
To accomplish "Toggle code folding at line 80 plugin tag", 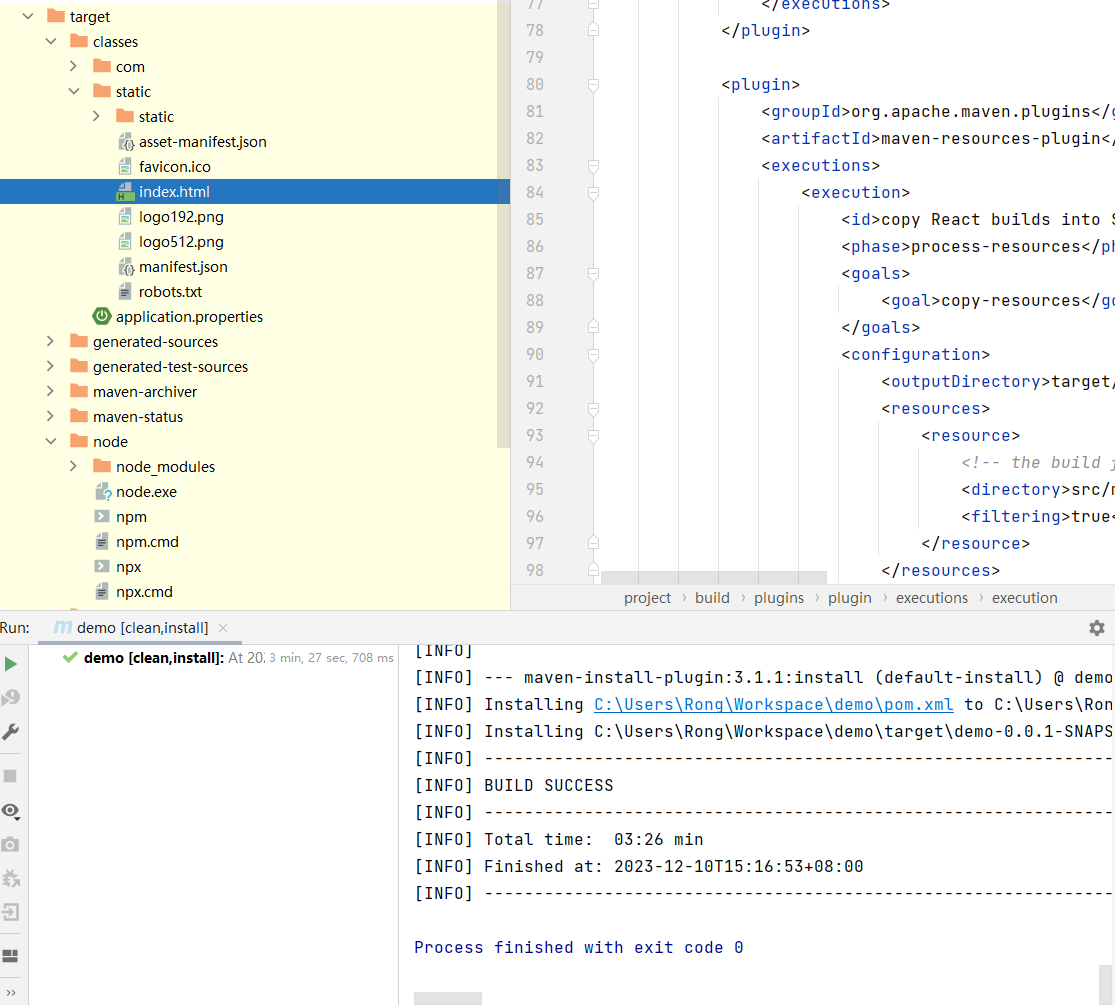I will tap(593, 85).
